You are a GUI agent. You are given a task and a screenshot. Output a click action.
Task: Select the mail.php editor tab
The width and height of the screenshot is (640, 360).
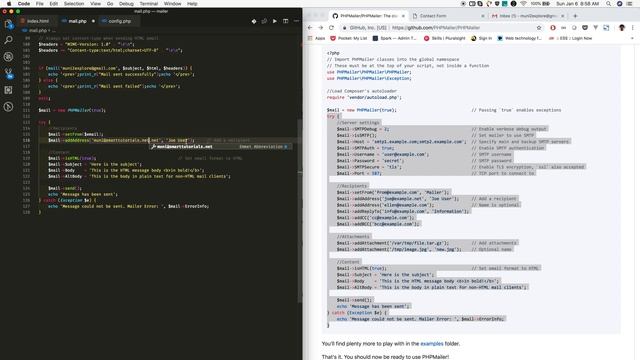77,21
